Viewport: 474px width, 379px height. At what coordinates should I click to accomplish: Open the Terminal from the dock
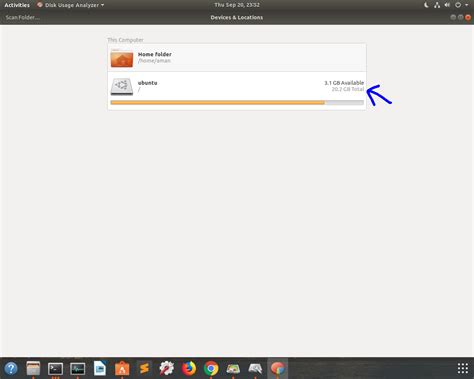click(55, 369)
